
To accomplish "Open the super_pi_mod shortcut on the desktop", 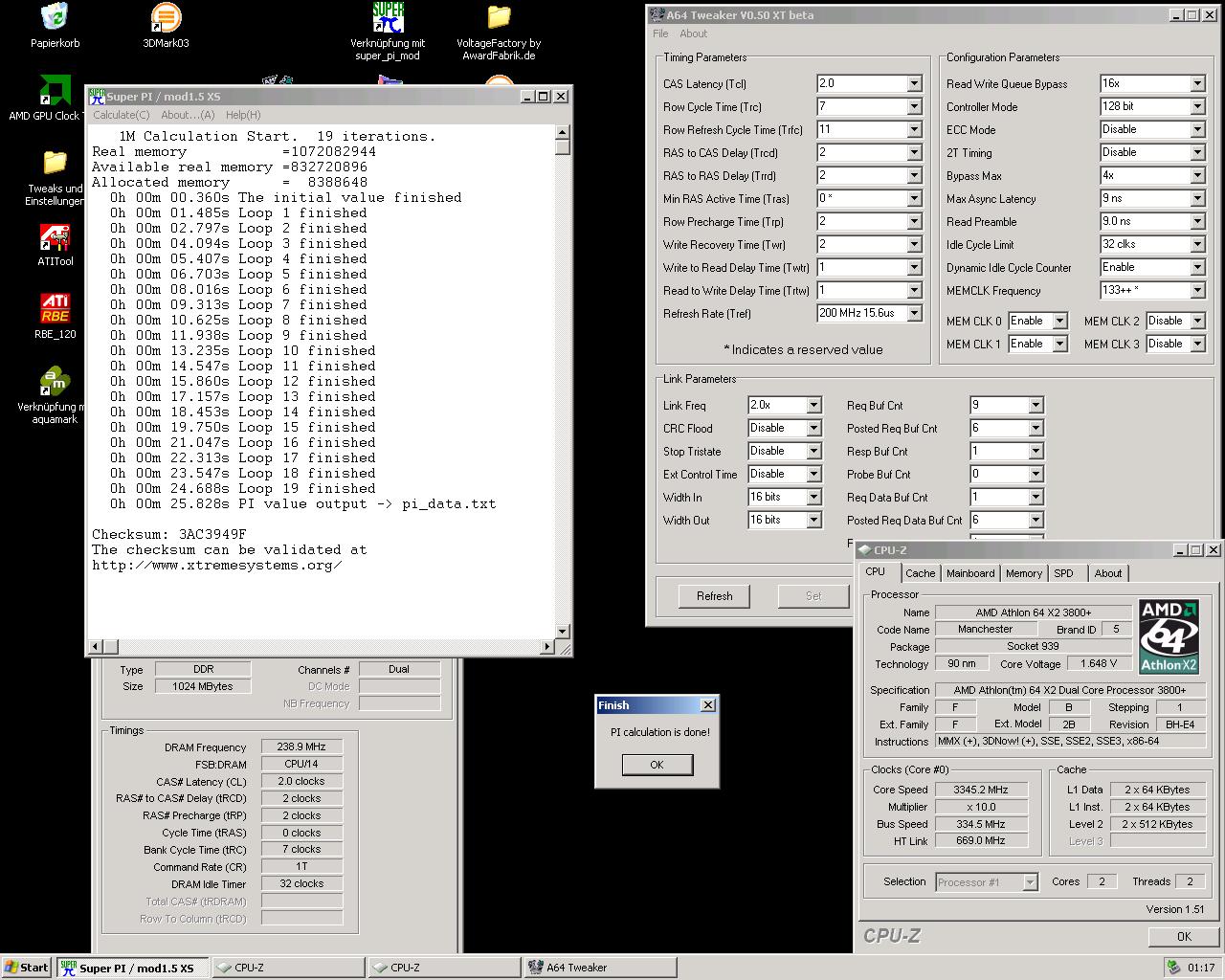I will [x=388, y=17].
